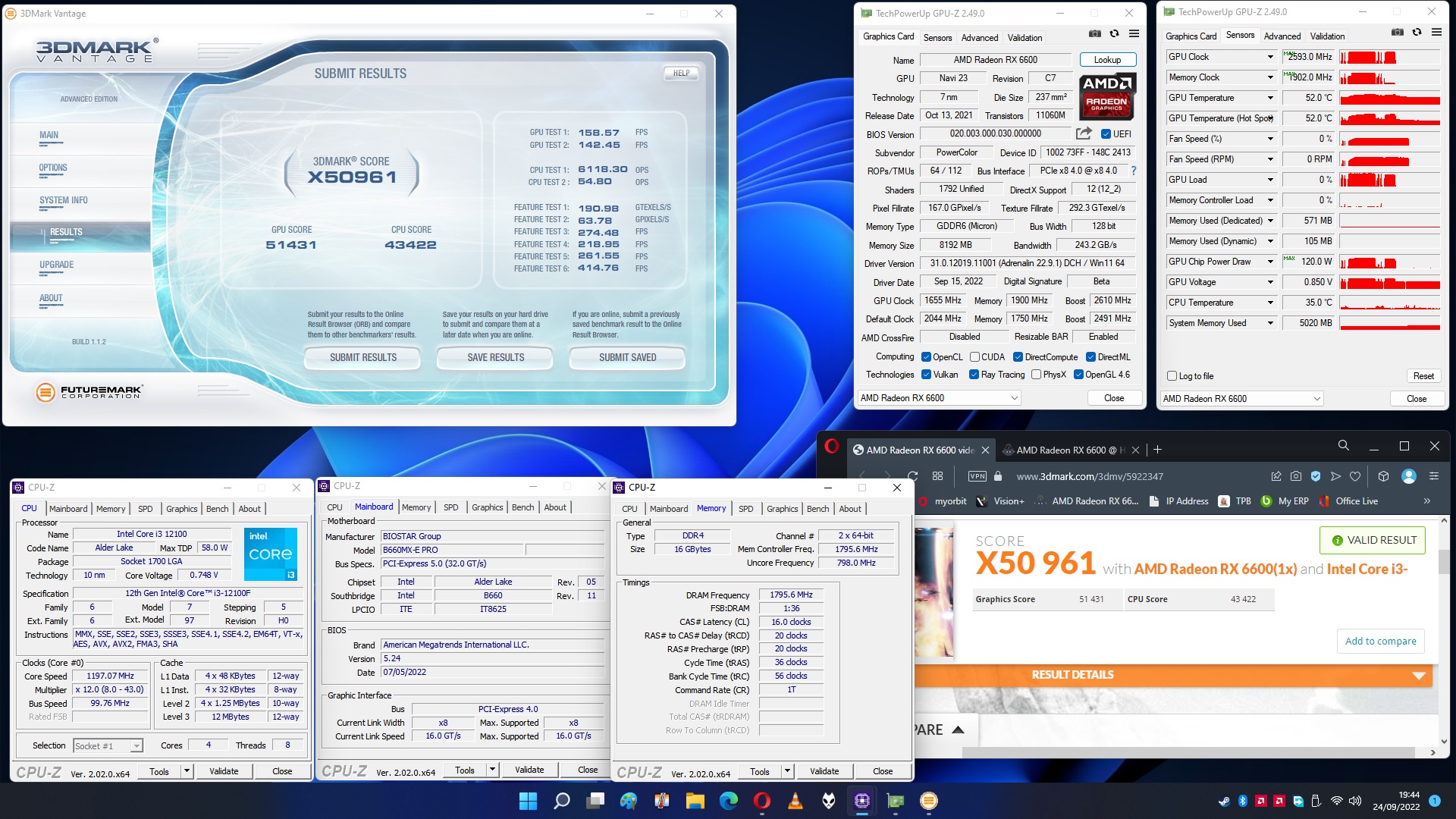Open the Windows Start menu

(x=528, y=801)
